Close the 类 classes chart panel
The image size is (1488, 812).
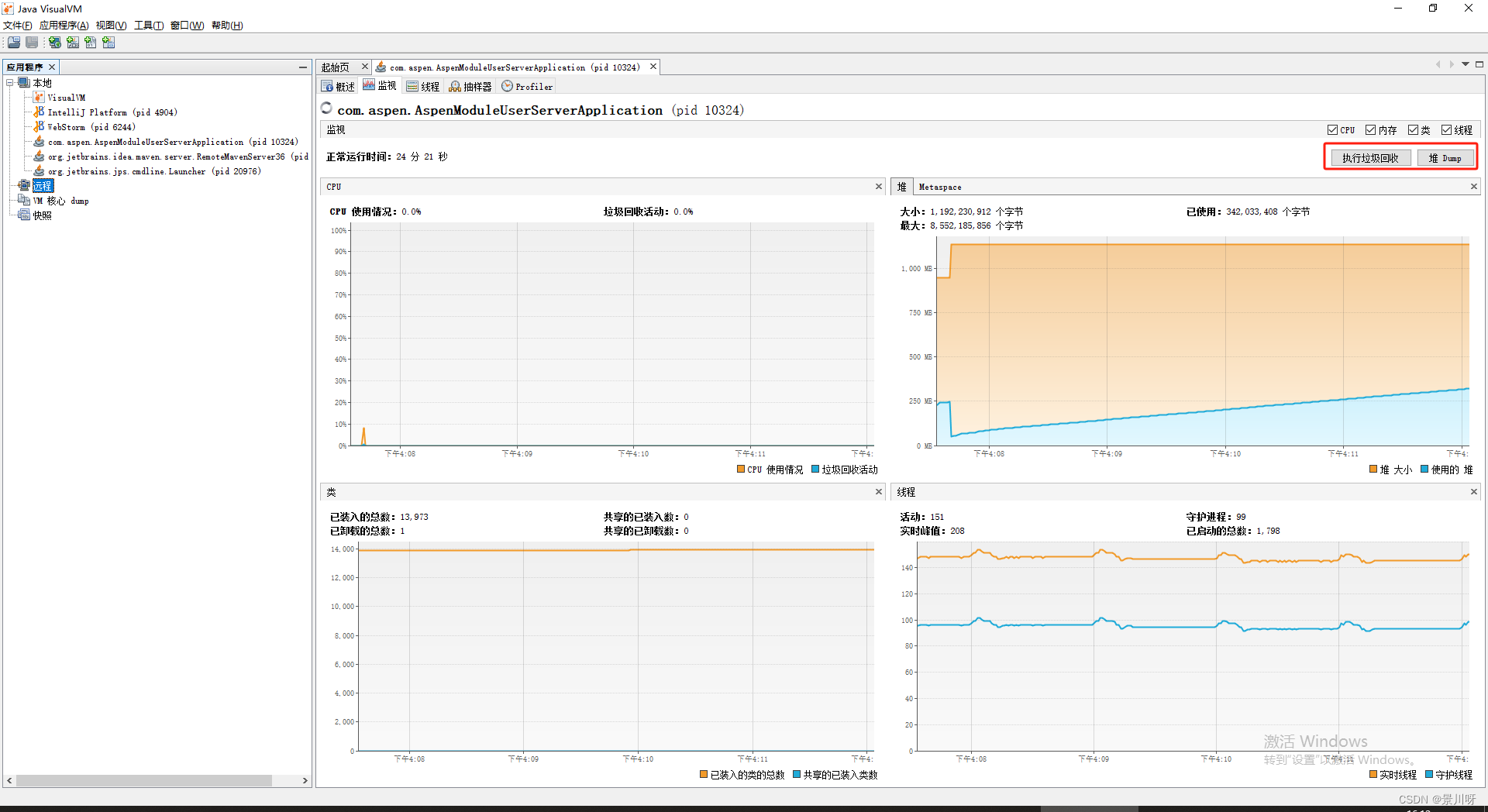pyautogui.click(x=879, y=492)
